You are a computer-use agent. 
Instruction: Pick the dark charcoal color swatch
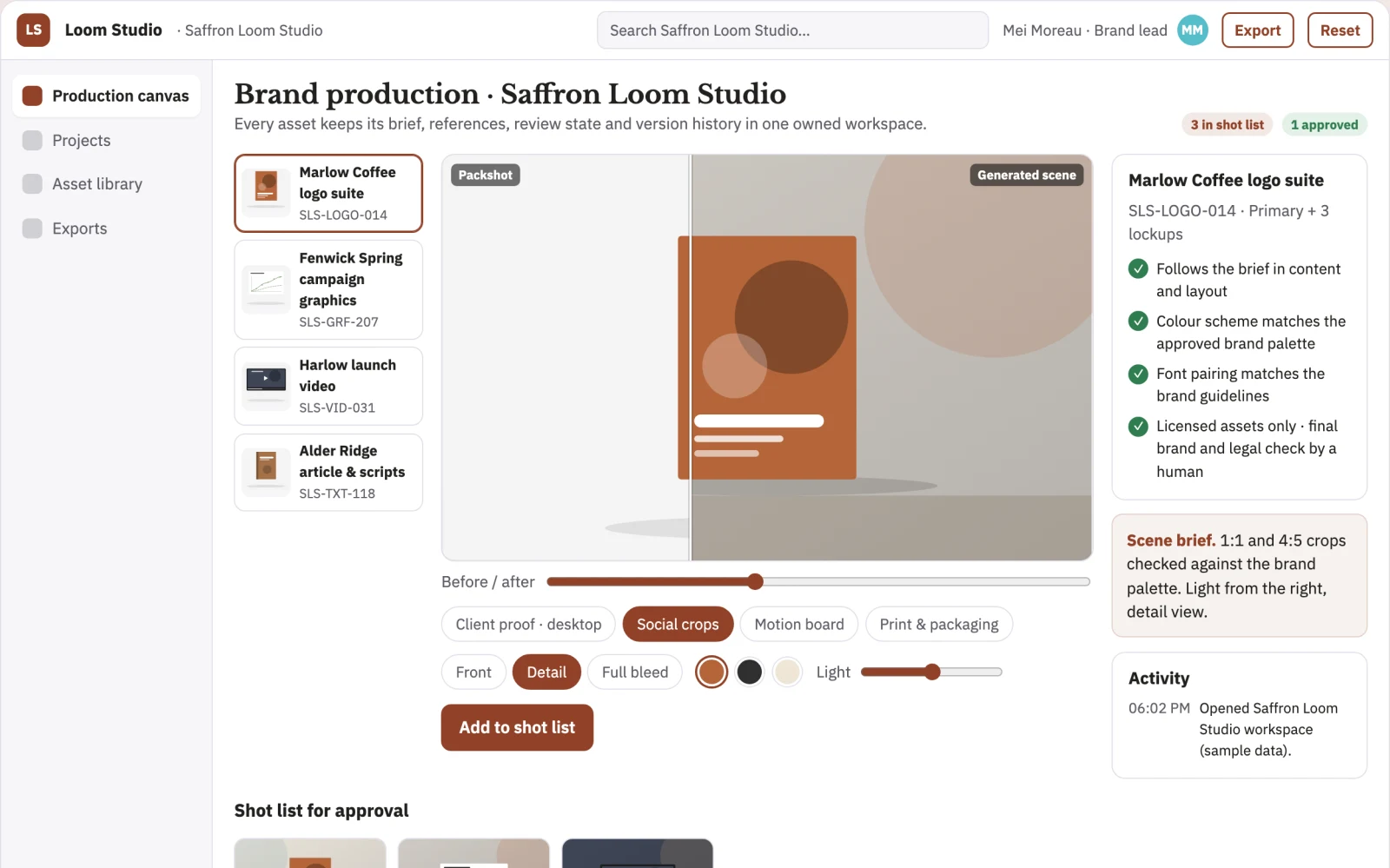[x=749, y=672]
